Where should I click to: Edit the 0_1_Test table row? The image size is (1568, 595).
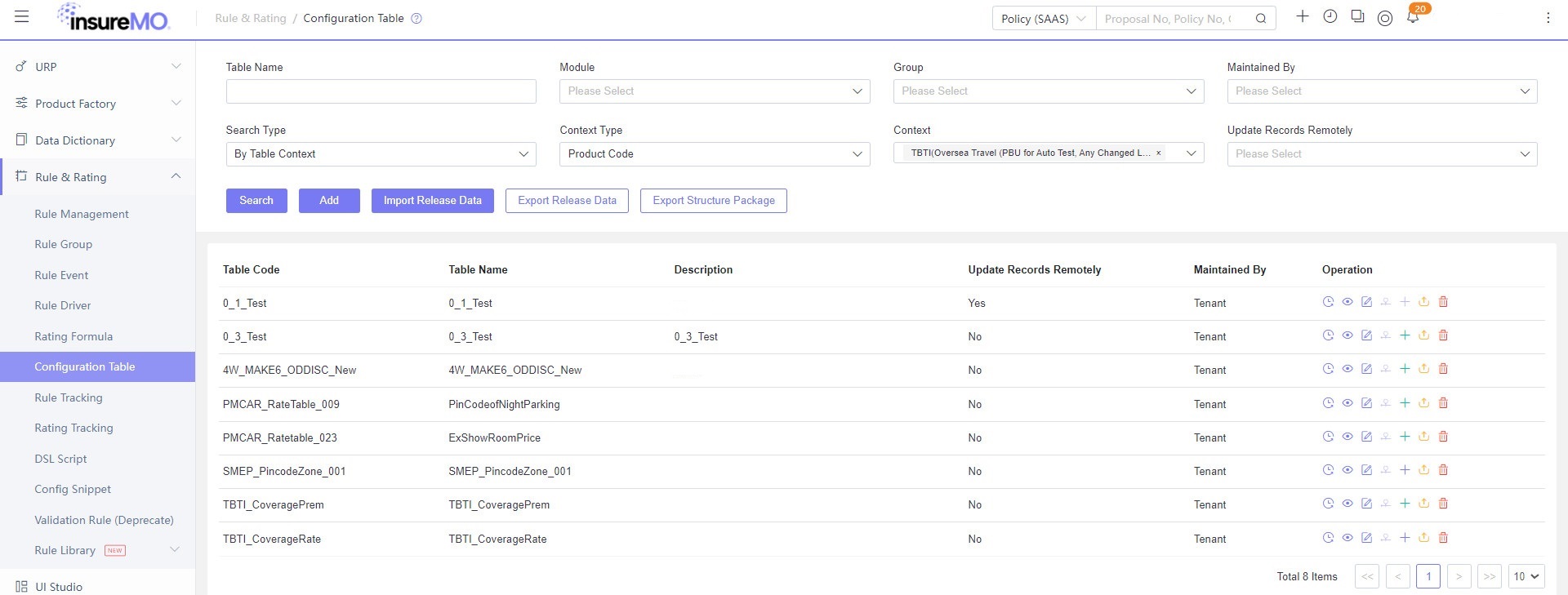pyautogui.click(x=1366, y=302)
